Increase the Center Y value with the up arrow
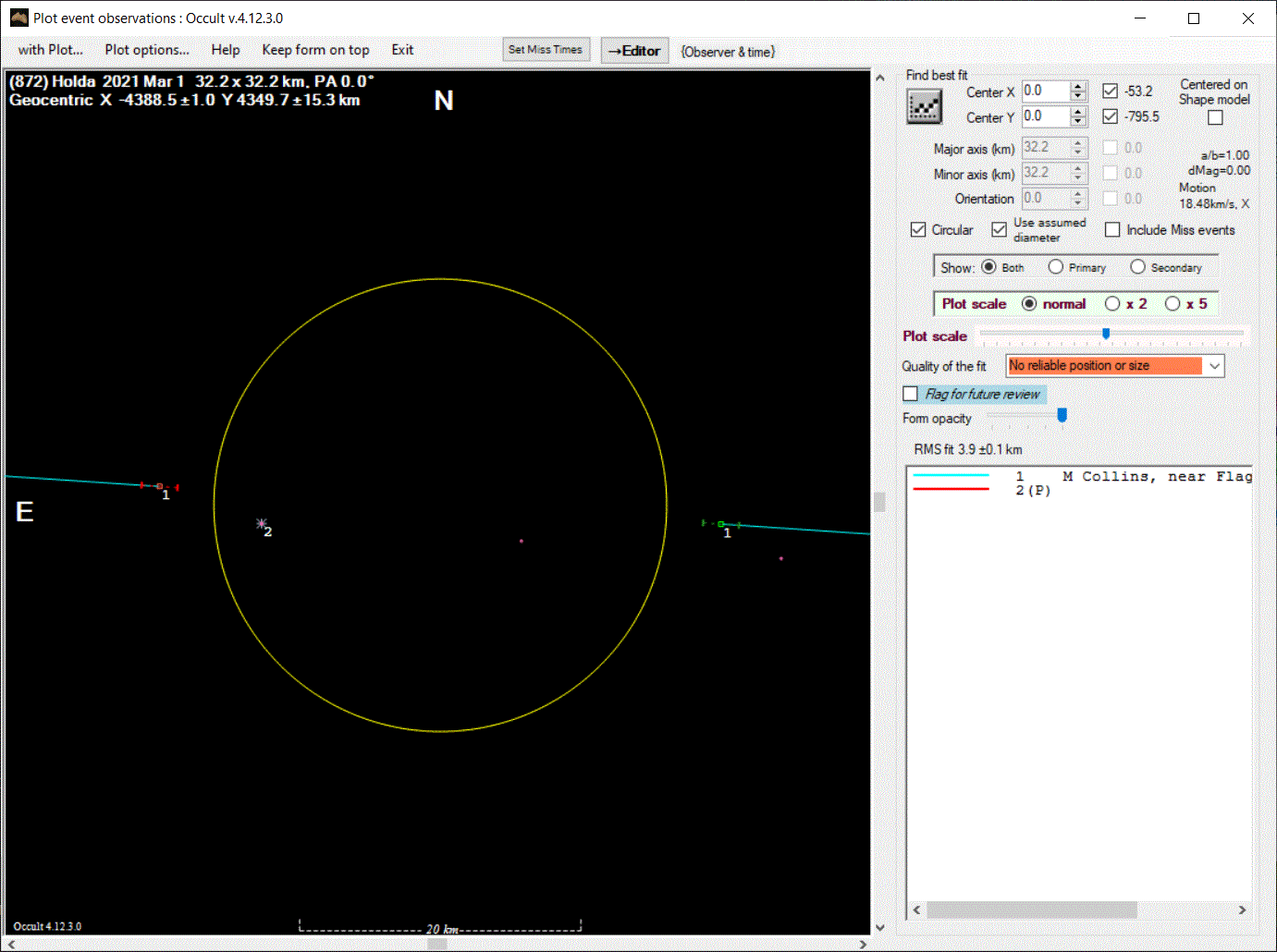Viewport: 1277px width, 952px height. (1078, 111)
